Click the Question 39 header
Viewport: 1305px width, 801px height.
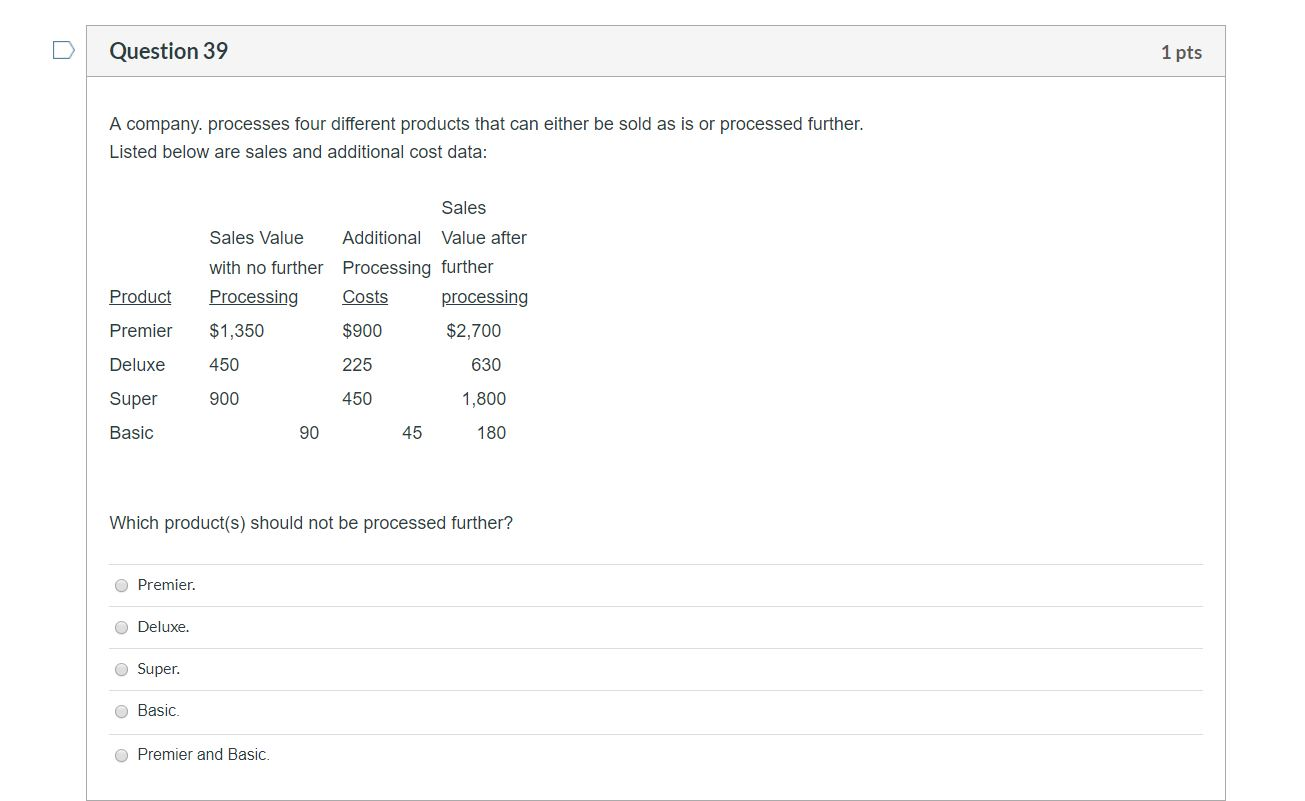click(x=168, y=51)
